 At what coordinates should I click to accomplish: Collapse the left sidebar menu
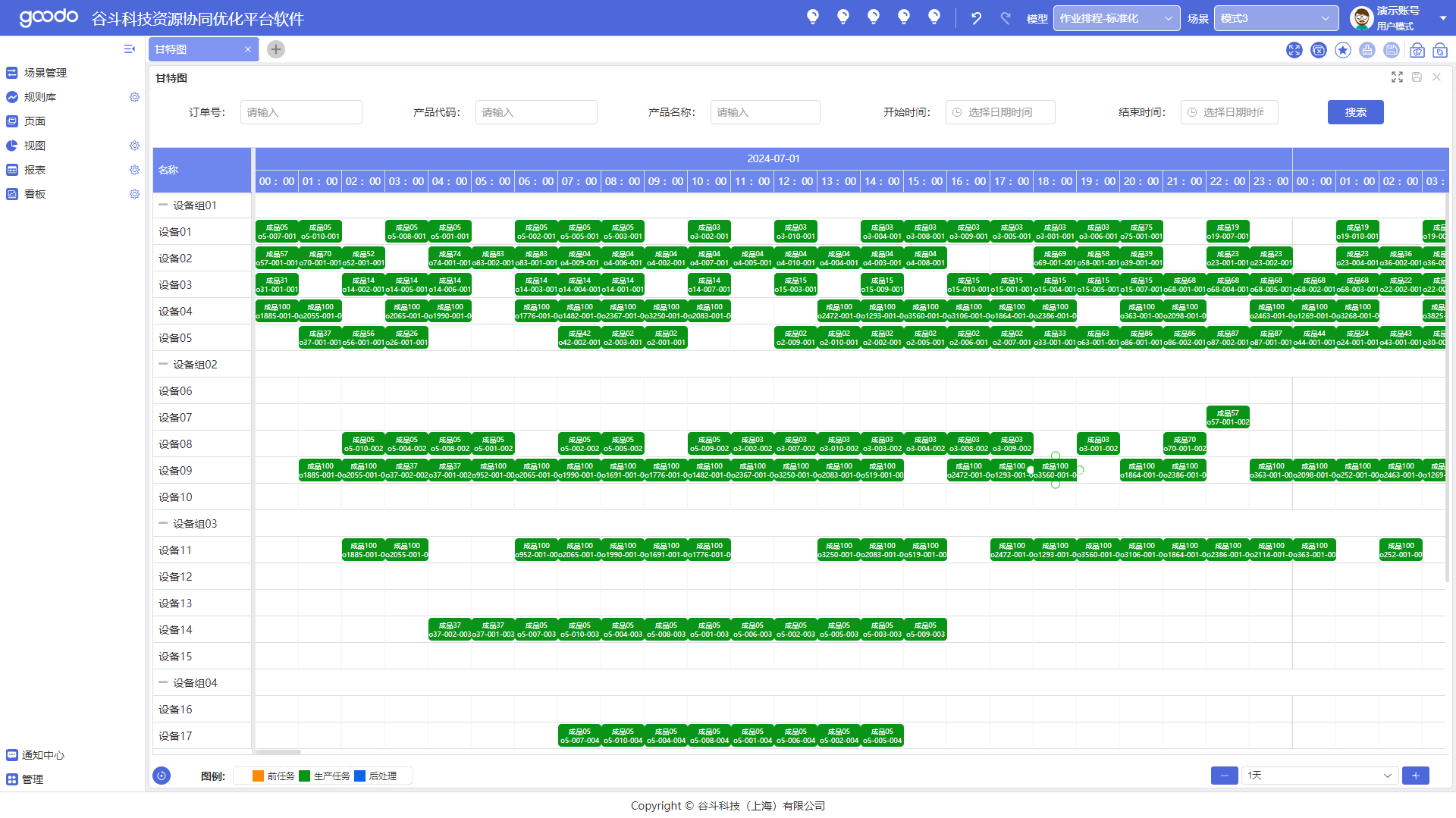click(129, 49)
